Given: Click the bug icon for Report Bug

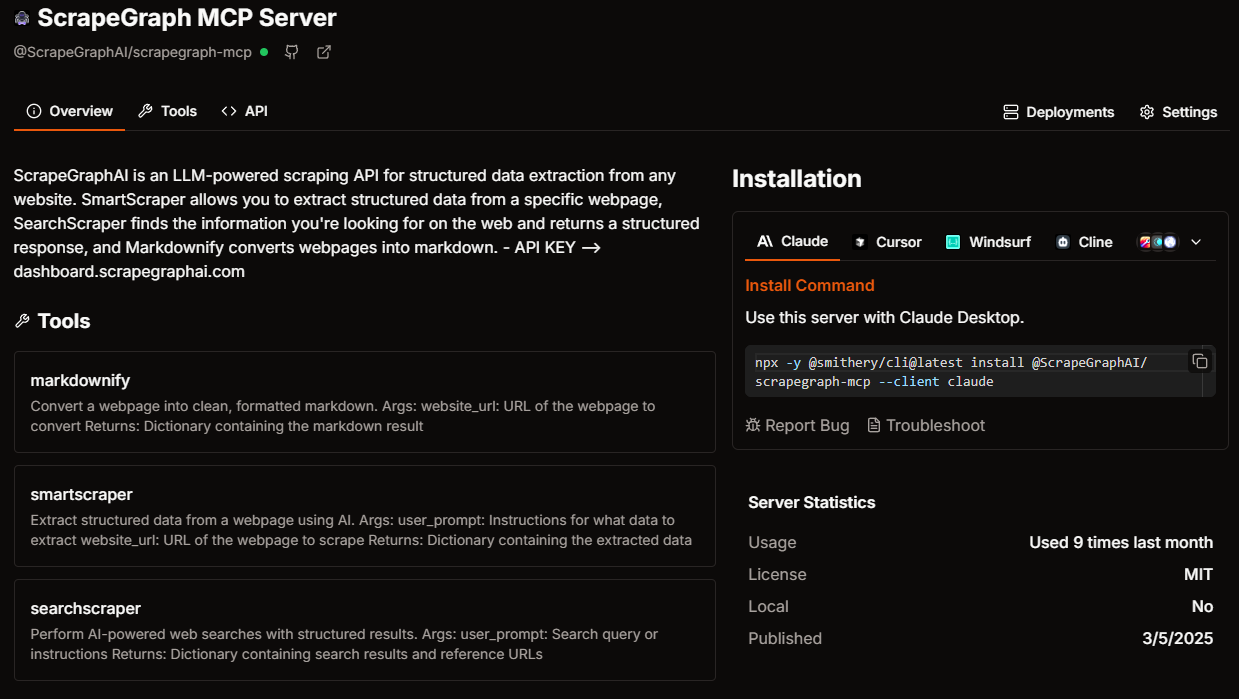Looking at the screenshot, I should (x=753, y=425).
